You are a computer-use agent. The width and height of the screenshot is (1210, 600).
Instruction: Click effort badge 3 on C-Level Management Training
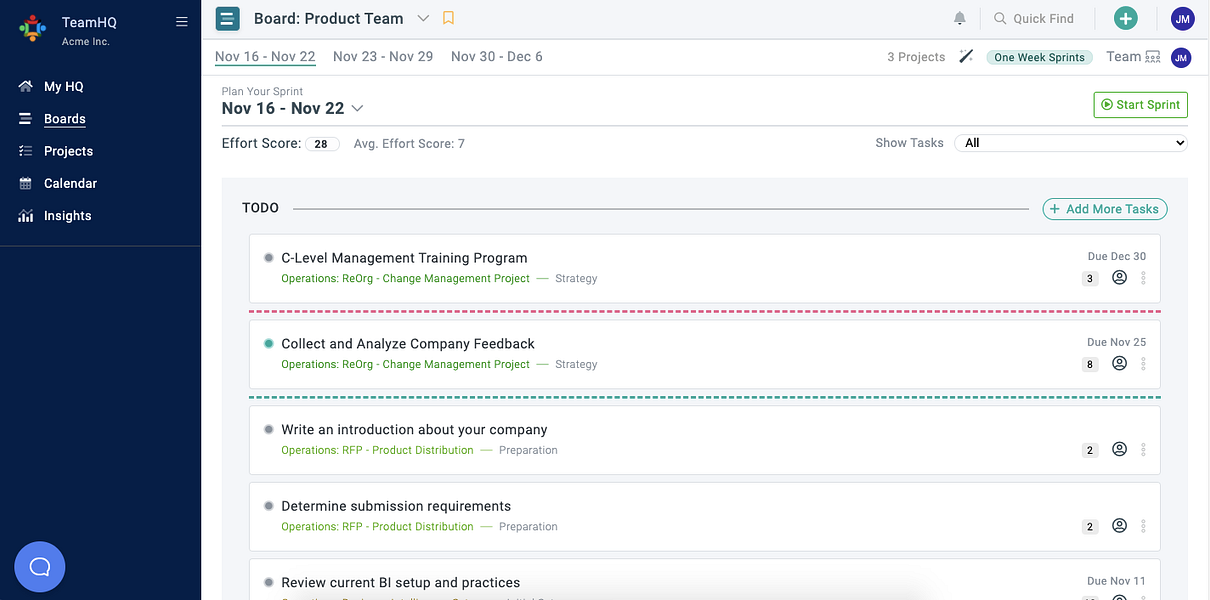[1090, 279]
